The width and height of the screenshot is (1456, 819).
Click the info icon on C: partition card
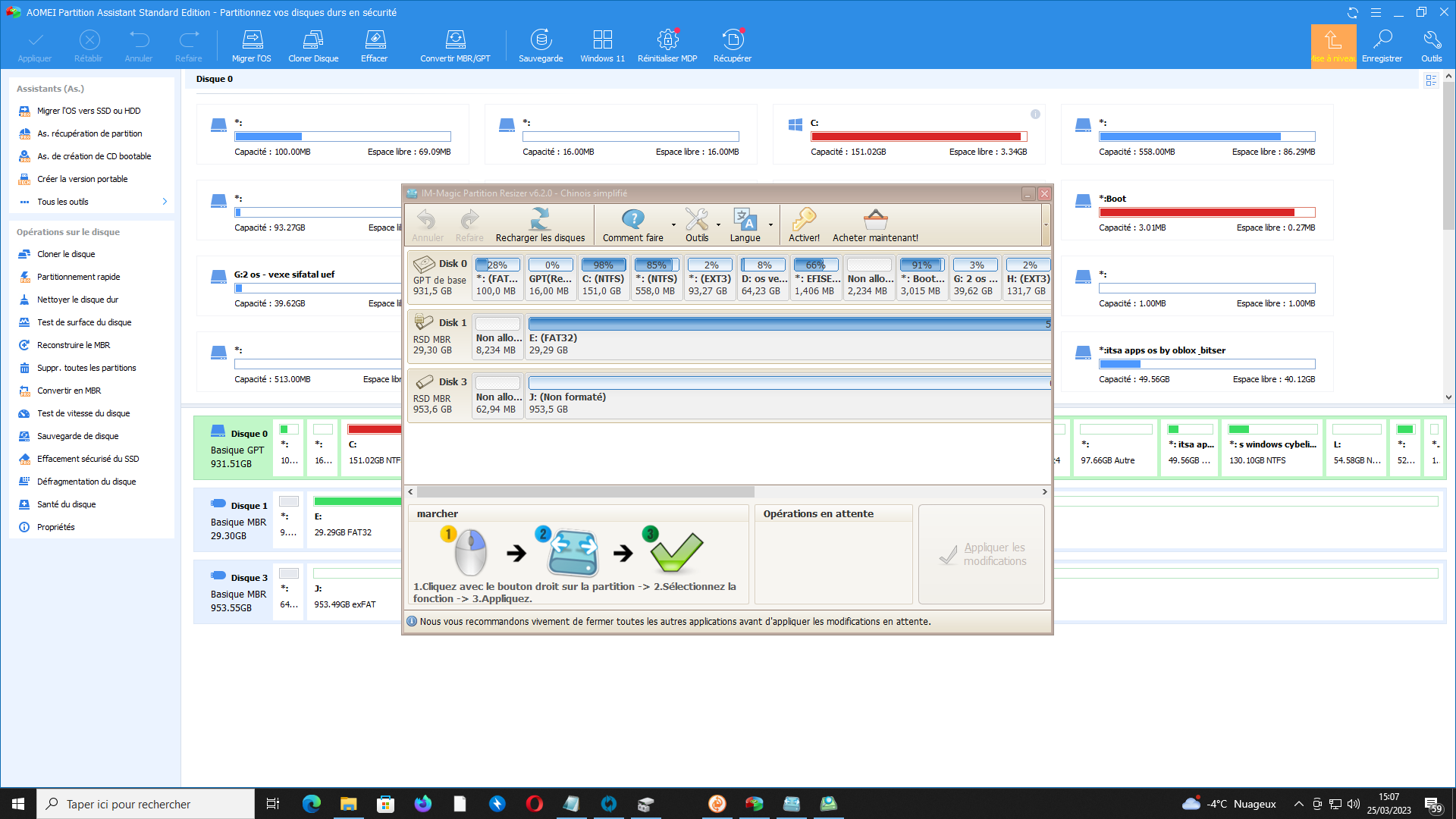click(x=1035, y=114)
